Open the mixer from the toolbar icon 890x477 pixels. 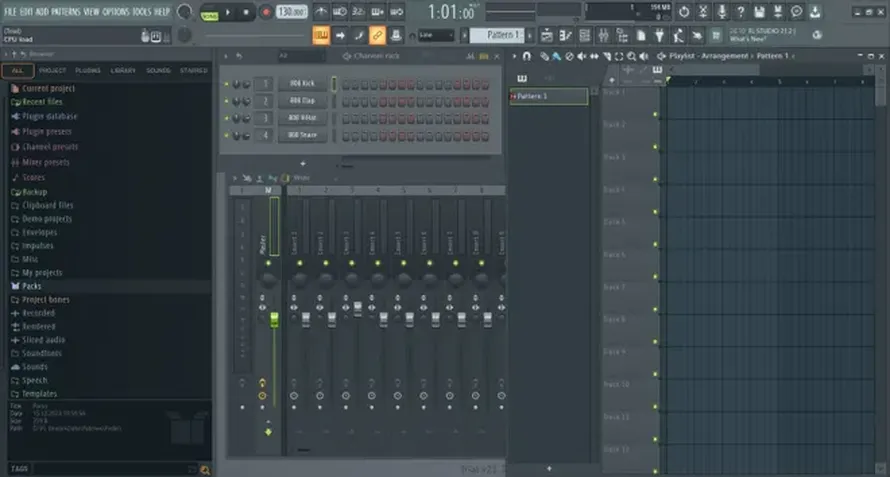603,36
